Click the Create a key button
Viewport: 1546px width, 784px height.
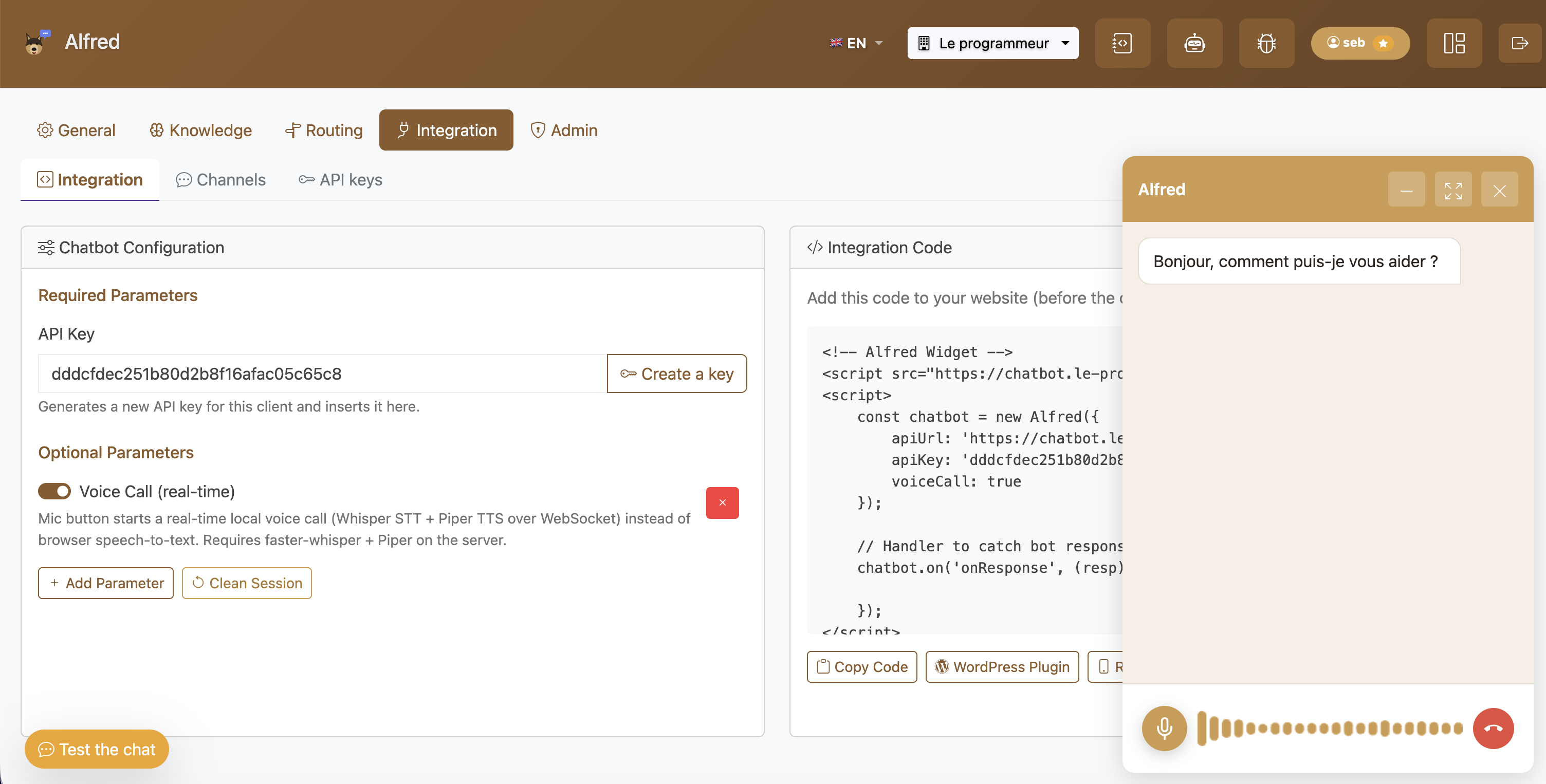point(677,374)
